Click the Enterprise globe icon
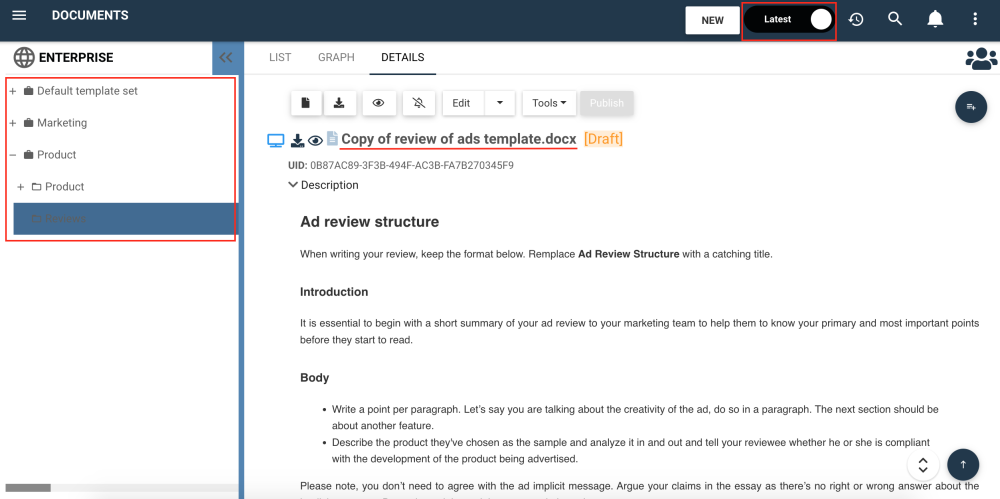Screen dimensions: 1000x499 coord(24,57)
